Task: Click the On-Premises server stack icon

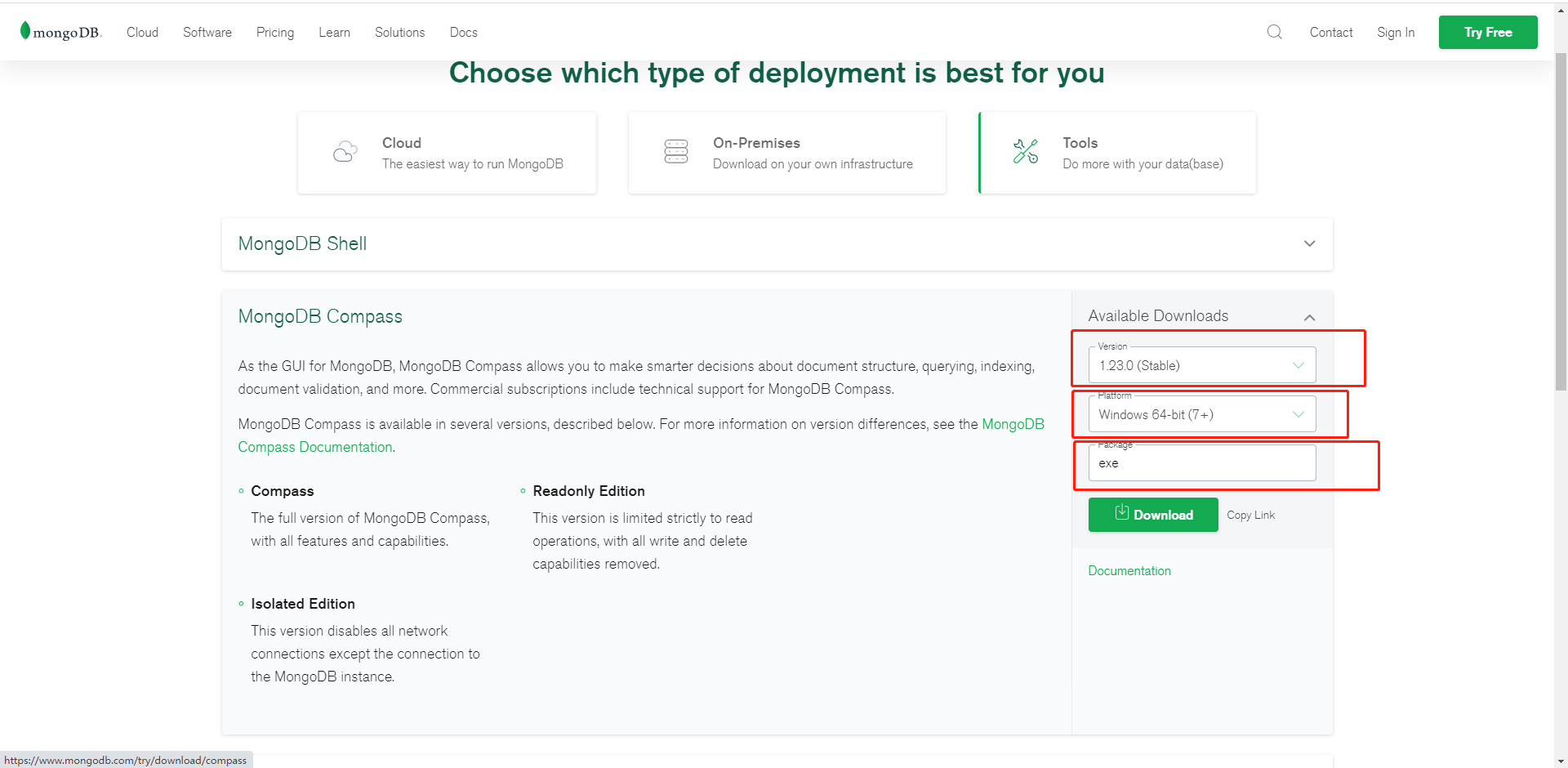Action: (x=676, y=152)
